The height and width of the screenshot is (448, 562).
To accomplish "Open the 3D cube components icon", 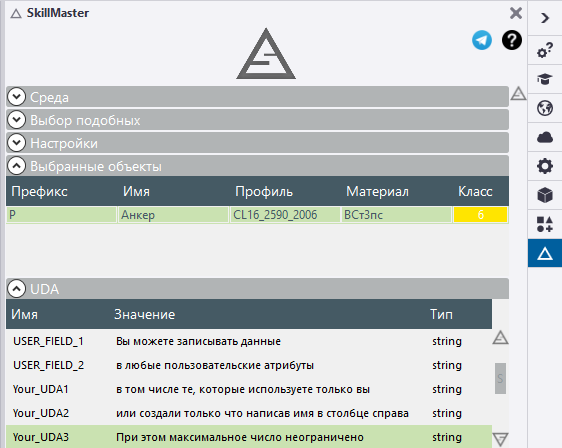I will pyautogui.click(x=545, y=195).
